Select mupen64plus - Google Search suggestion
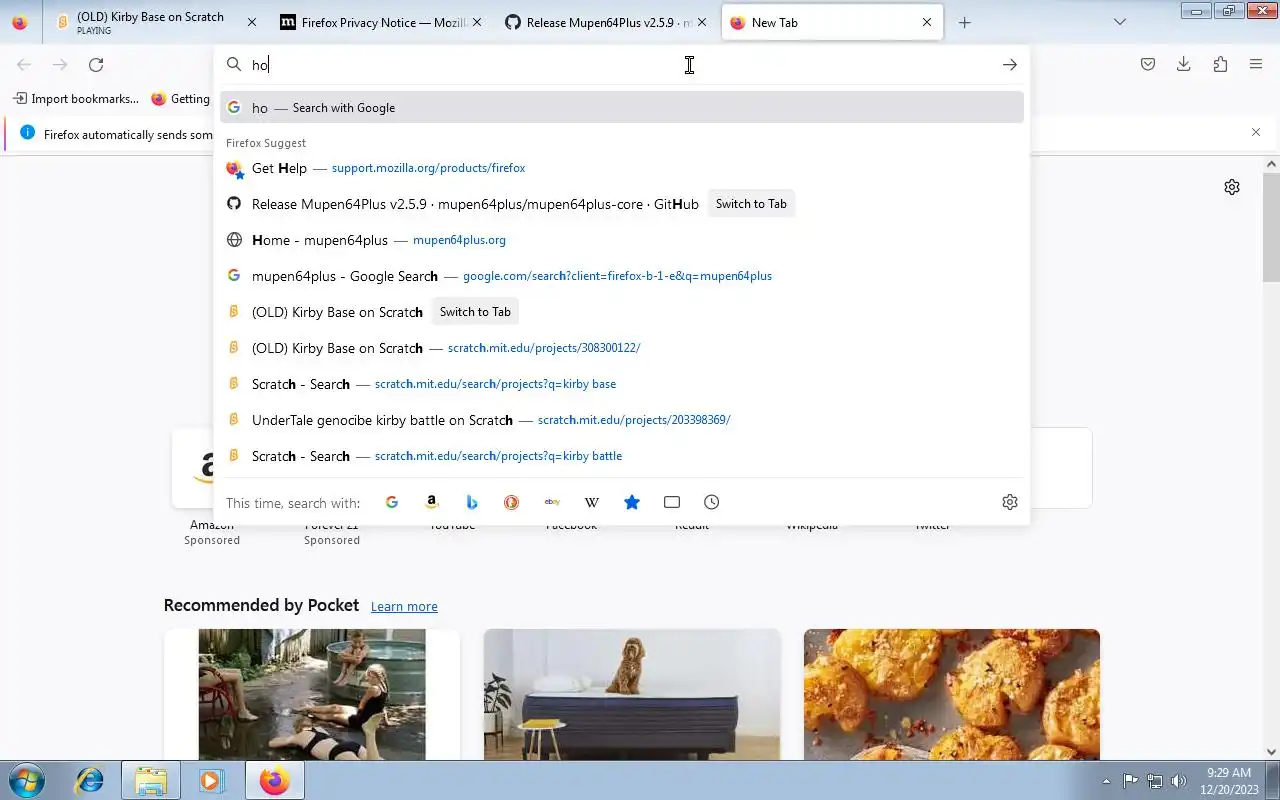Image resolution: width=1280 pixels, height=800 pixels. 622,276
